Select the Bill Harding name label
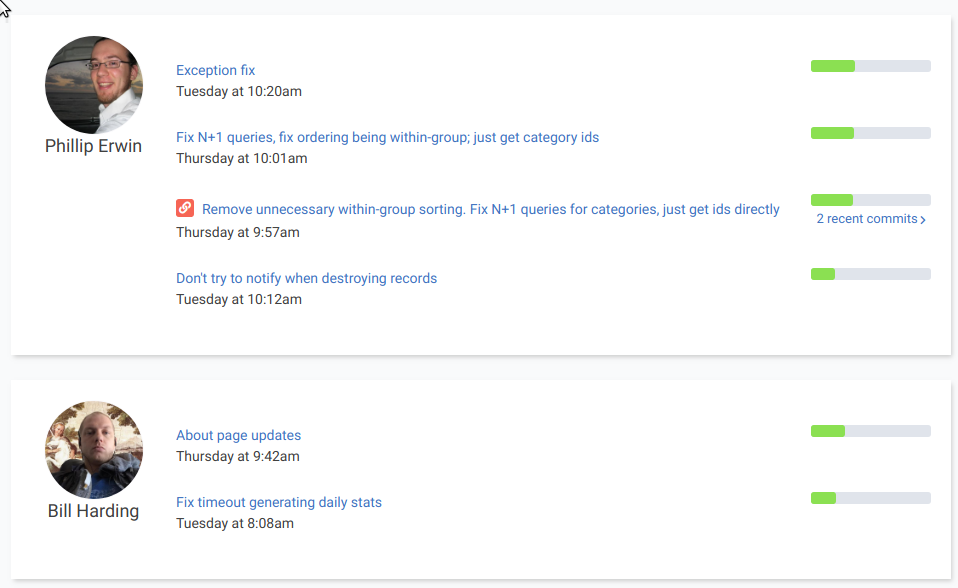Viewport: 958px width, 588px height. [x=94, y=511]
